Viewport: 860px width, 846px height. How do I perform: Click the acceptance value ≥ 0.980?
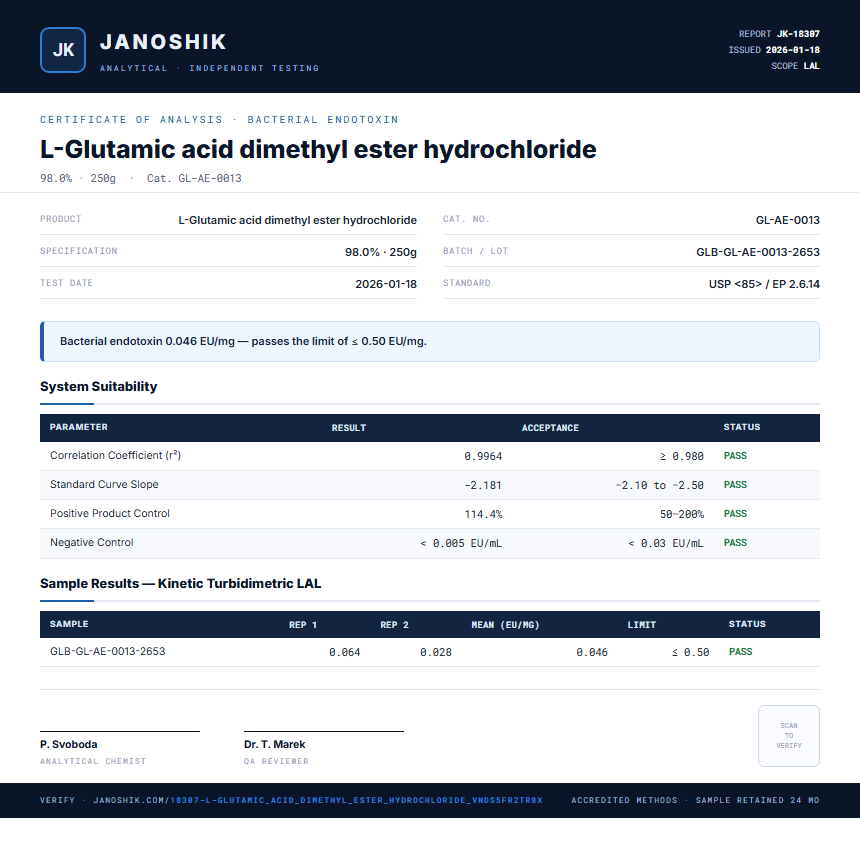point(681,456)
